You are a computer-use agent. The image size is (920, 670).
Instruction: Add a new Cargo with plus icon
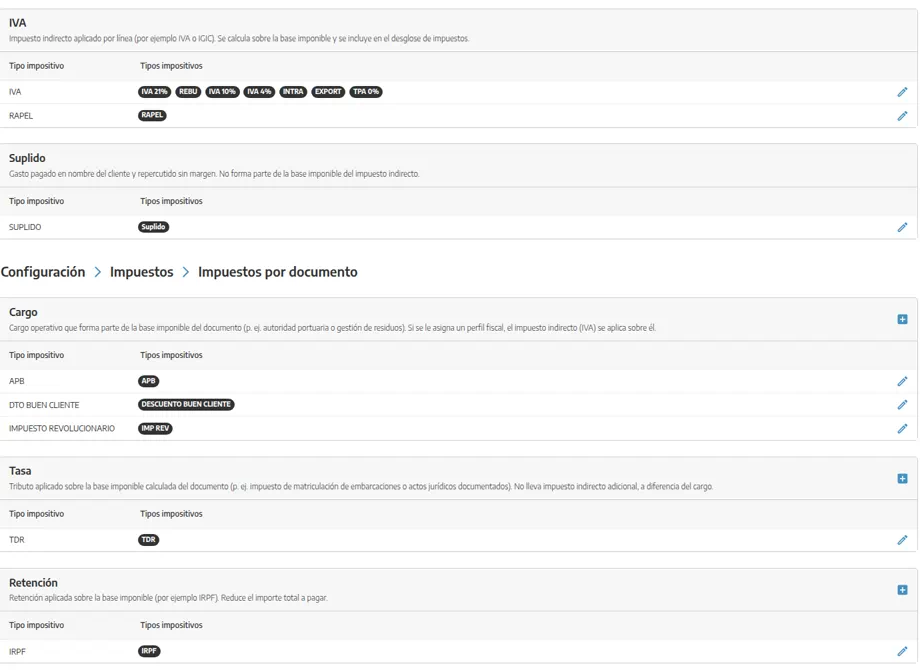pyautogui.click(x=902, y=319)
